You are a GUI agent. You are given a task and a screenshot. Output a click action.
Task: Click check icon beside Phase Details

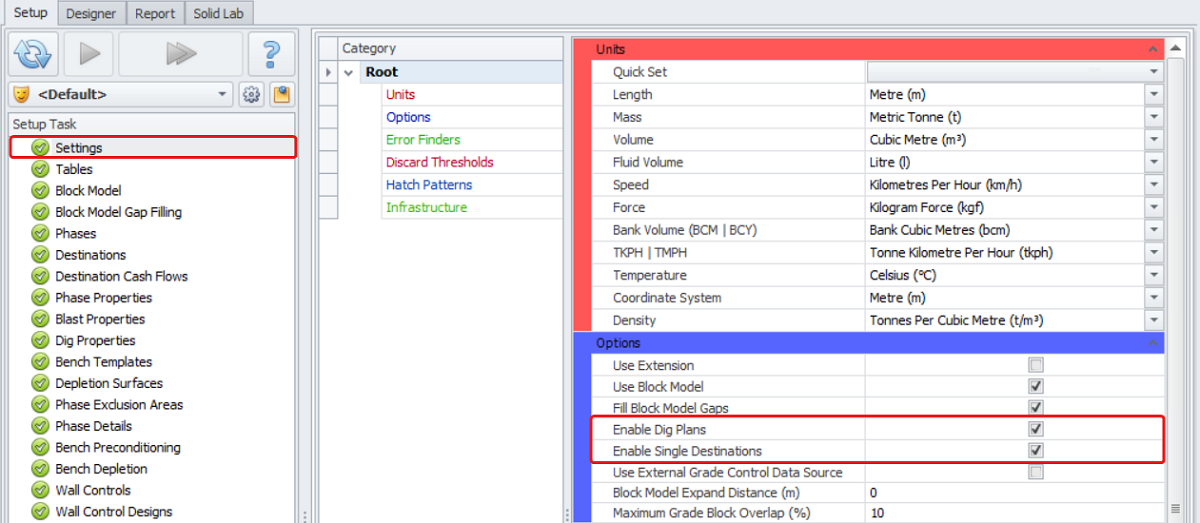(x=40, y=426)
